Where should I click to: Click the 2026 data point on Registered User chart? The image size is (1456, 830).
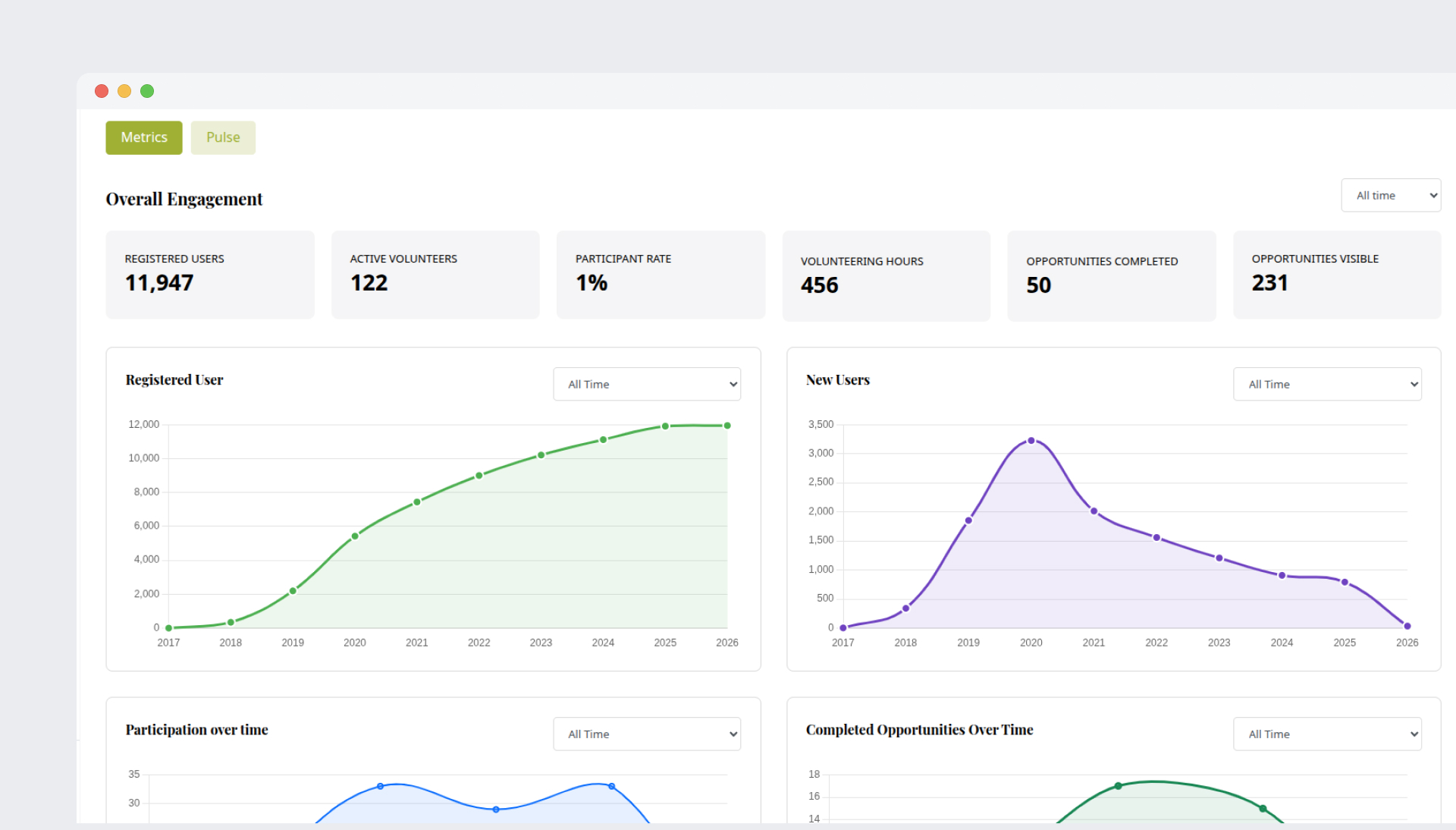(726, 426)
